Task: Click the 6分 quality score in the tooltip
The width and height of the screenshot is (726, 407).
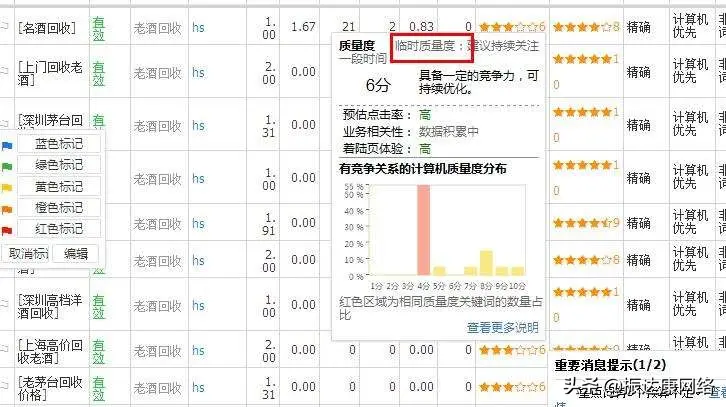Action: click(x=377, y=85)
